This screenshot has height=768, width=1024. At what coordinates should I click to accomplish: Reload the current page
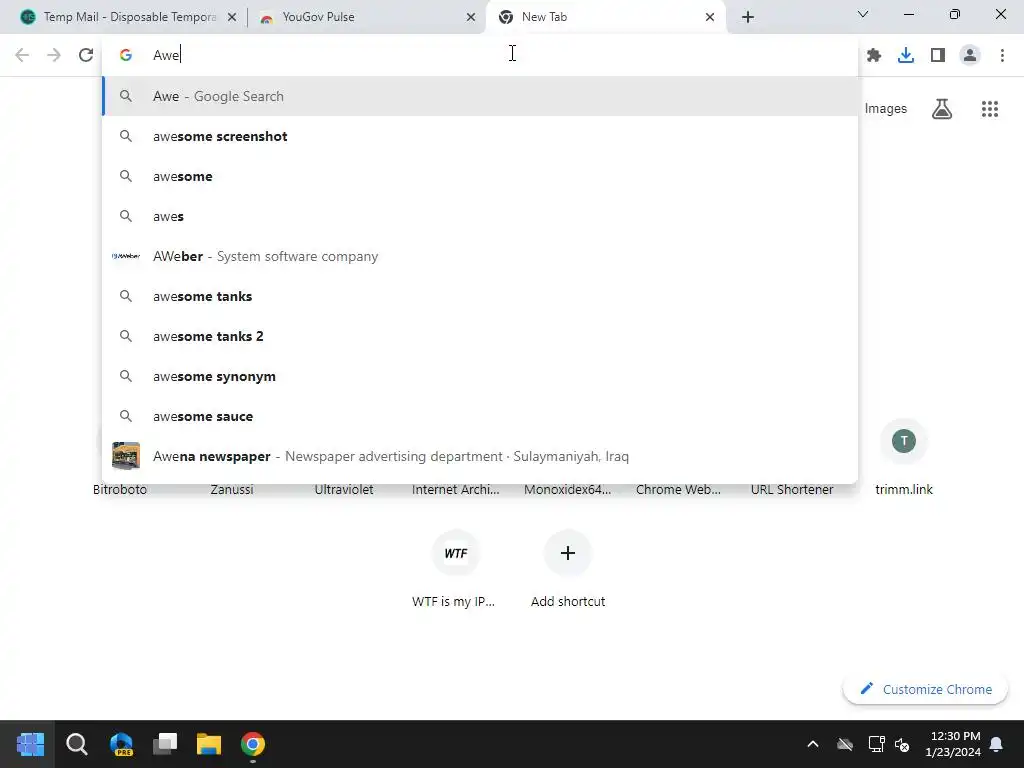[x=86, y=55]
